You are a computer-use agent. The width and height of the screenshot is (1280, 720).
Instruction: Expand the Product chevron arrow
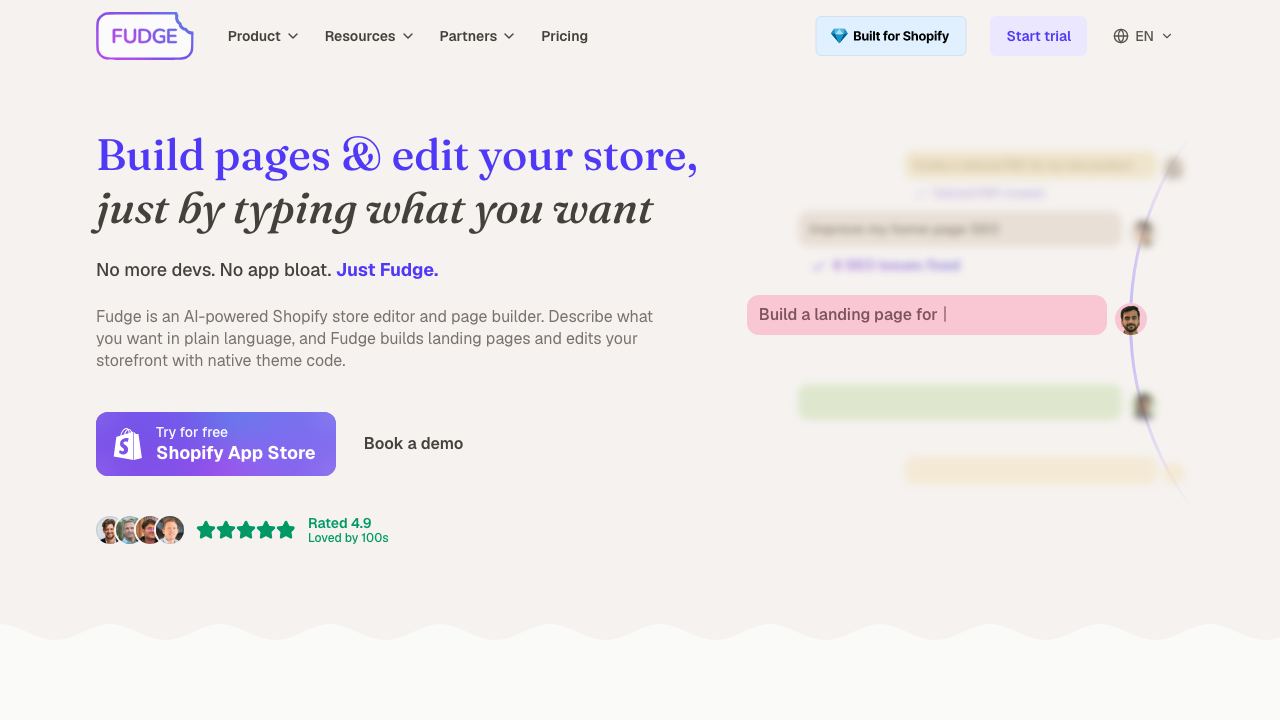click(x=293, y=36)
